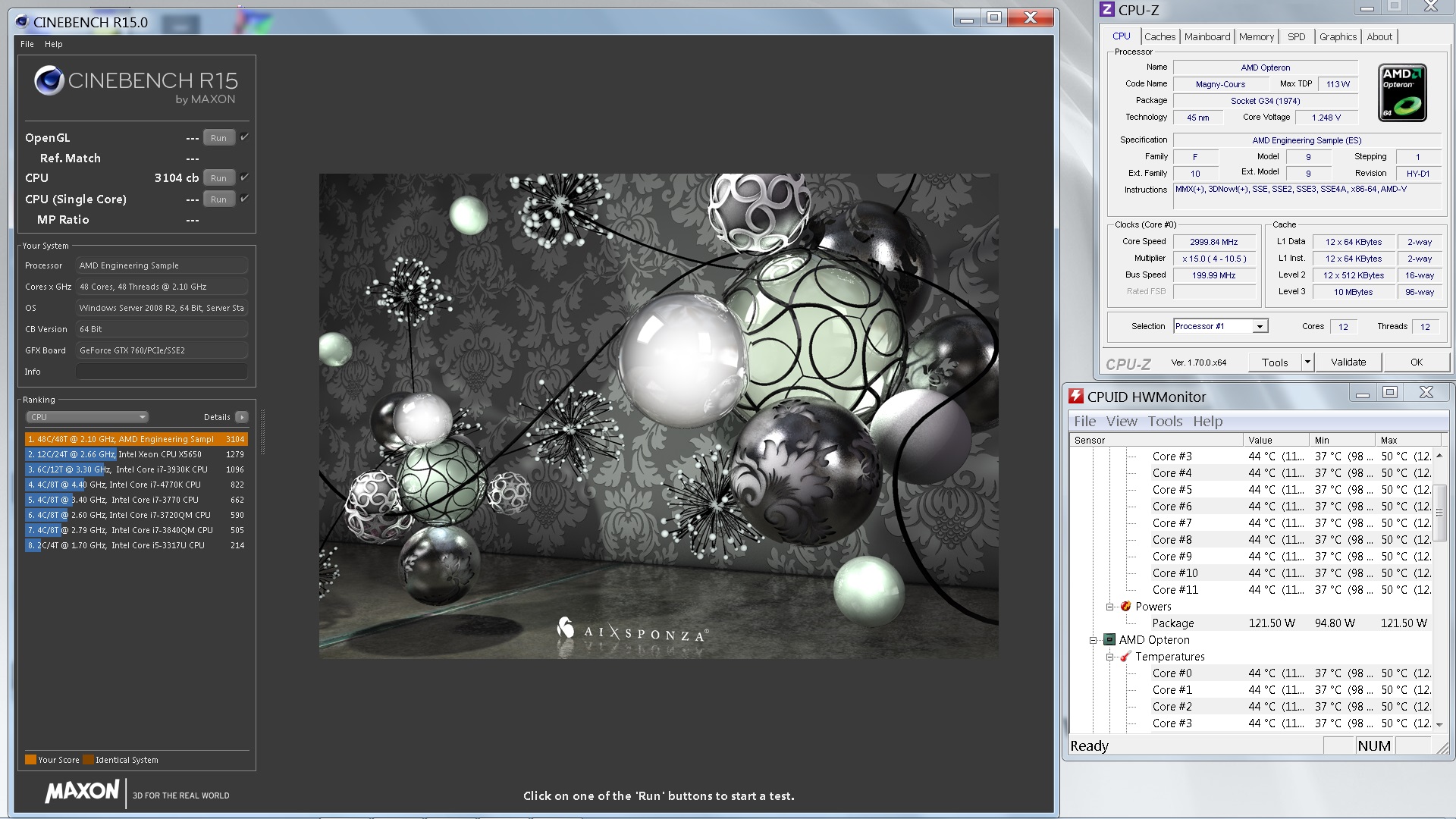
Task: Open the Processor #1 selection dropdown
Action: coord(1260,326)
